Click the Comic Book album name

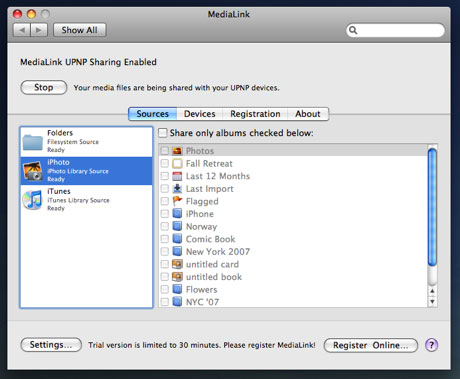[x=210, y=239]
